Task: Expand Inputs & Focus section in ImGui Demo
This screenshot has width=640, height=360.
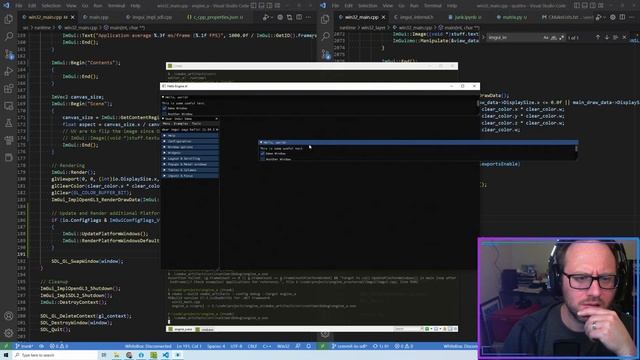Action: (x=190, y=176)
